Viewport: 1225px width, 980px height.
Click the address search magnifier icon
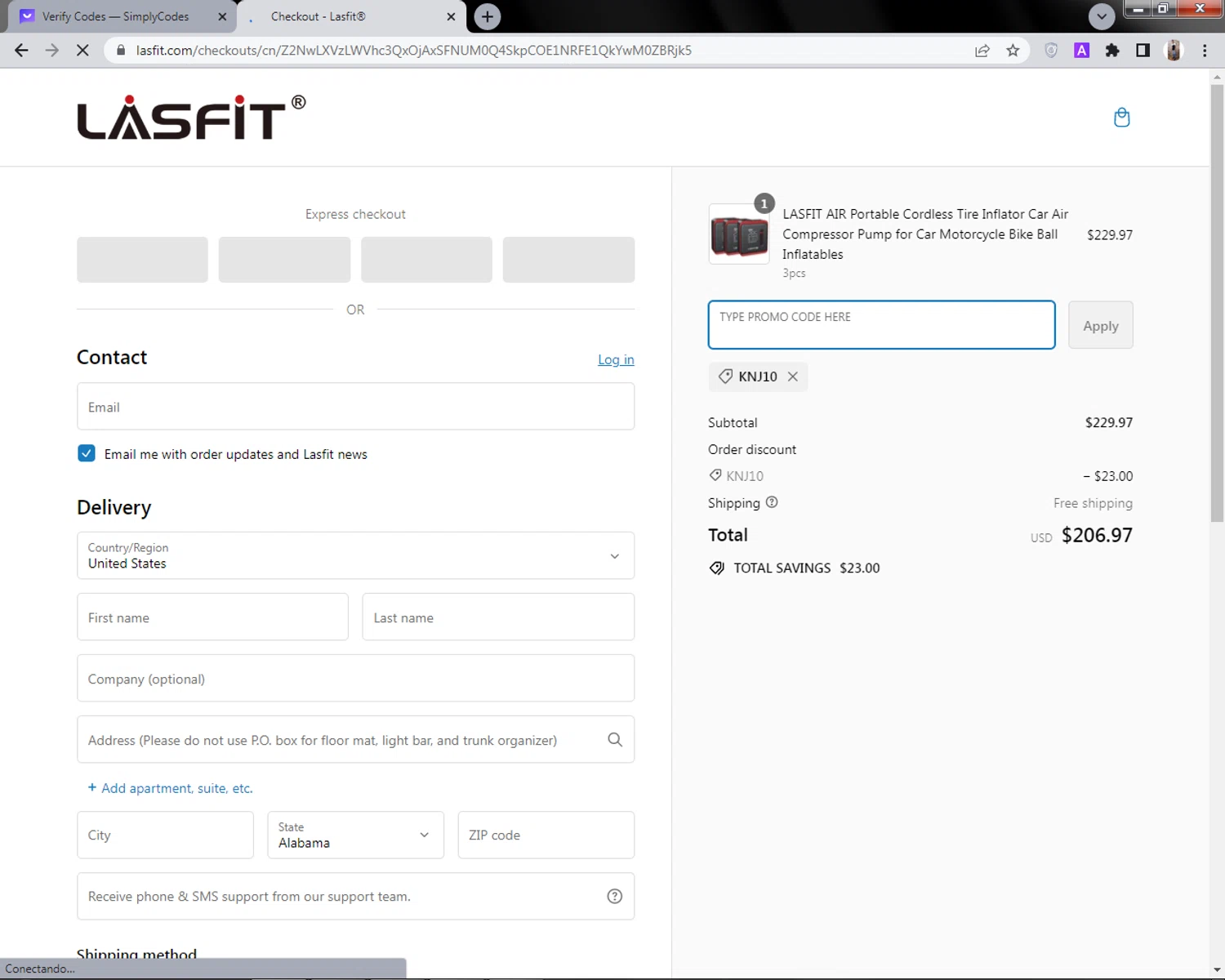(615, 740)
